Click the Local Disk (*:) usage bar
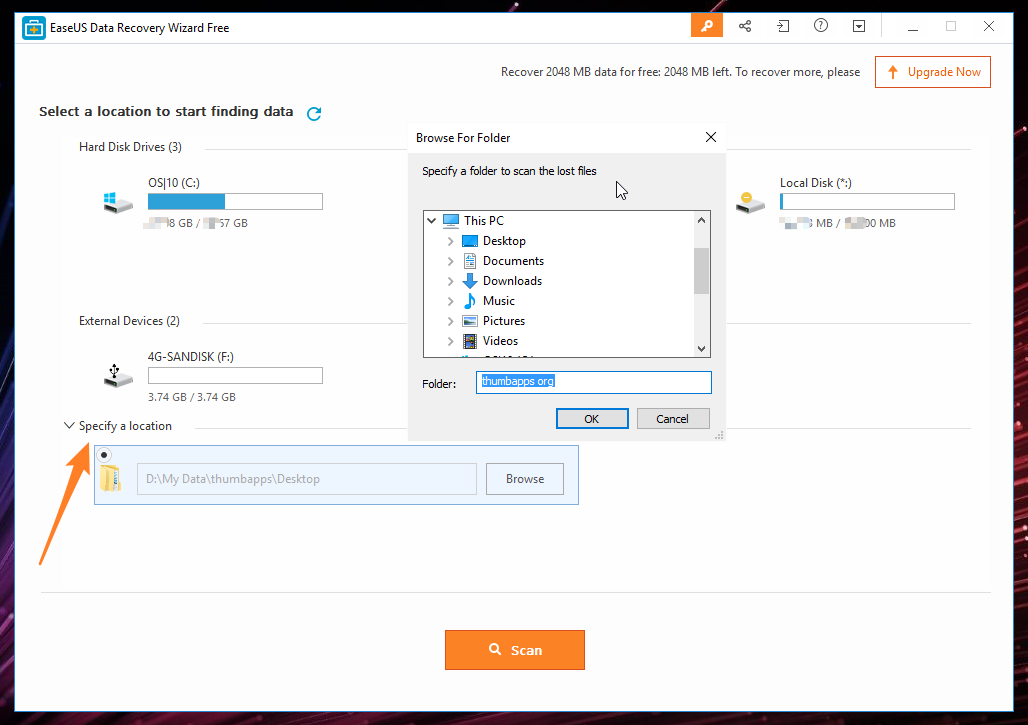 pos(867,201)
